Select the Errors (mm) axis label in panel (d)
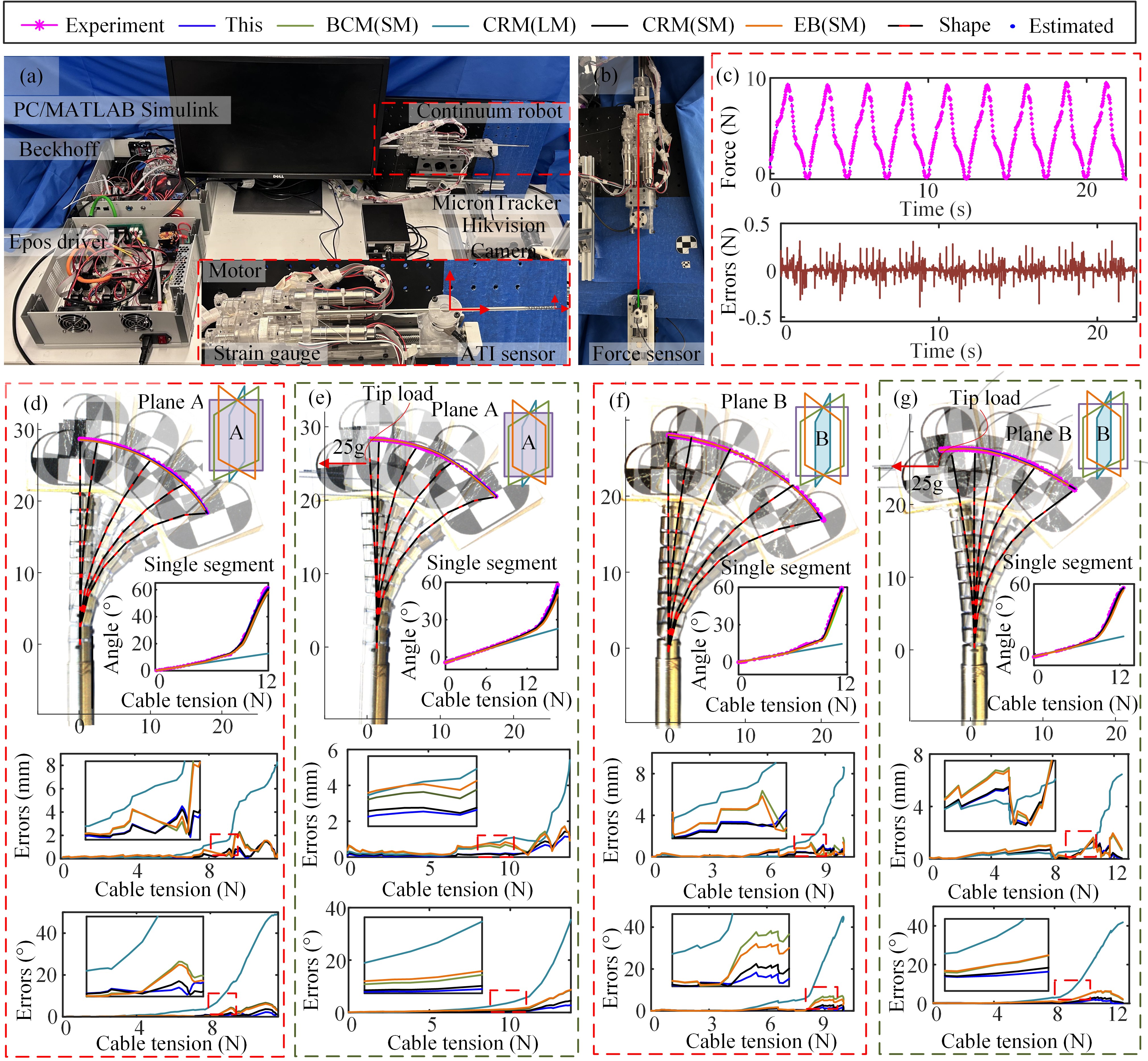This screenshot has width=1148, height=1061. [x=23, y=806]
